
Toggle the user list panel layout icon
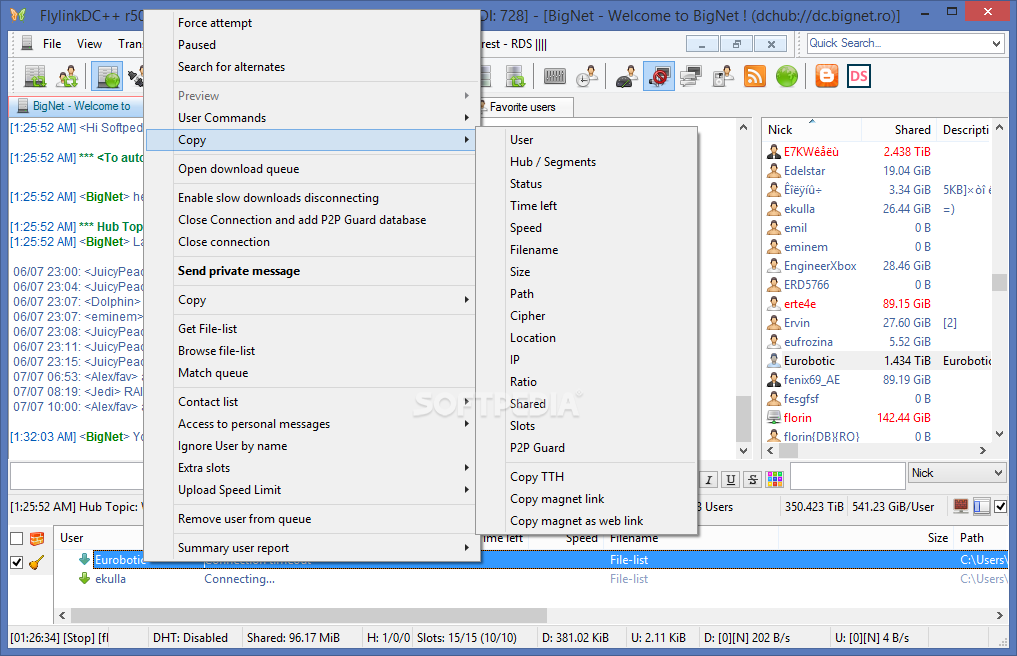(x=981, y=506)
